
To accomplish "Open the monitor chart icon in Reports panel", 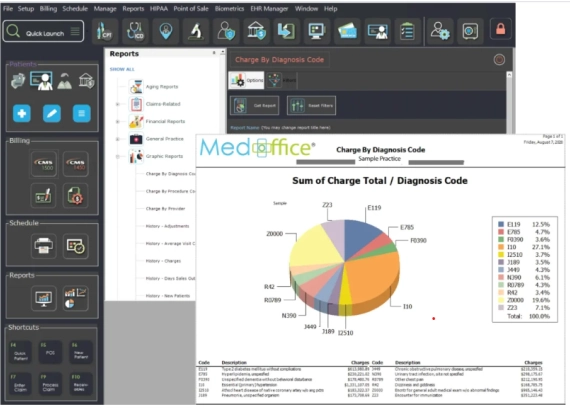I will pyautogui.click(x=44, y=298).
